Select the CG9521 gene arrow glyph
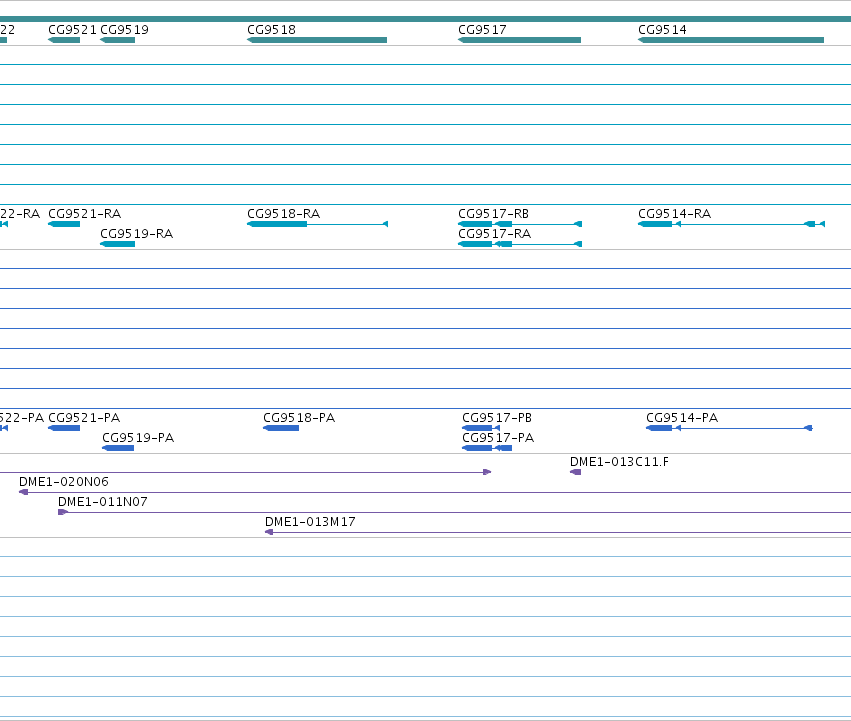 point(64,40)
